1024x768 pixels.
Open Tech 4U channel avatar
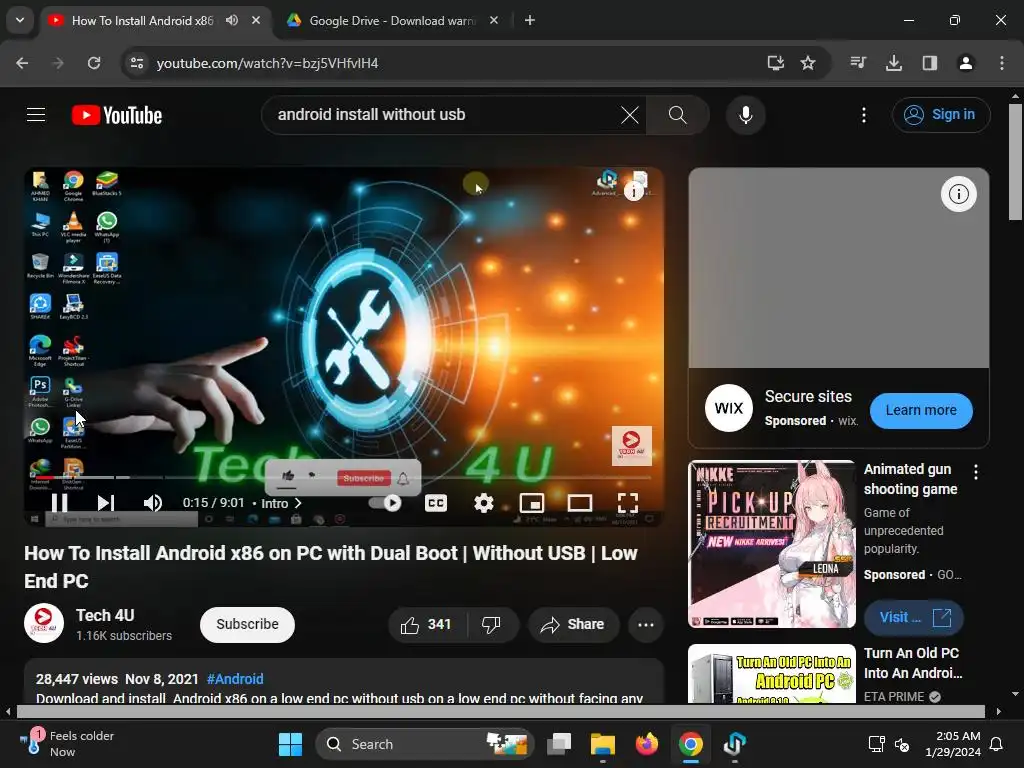pos(44,624)
